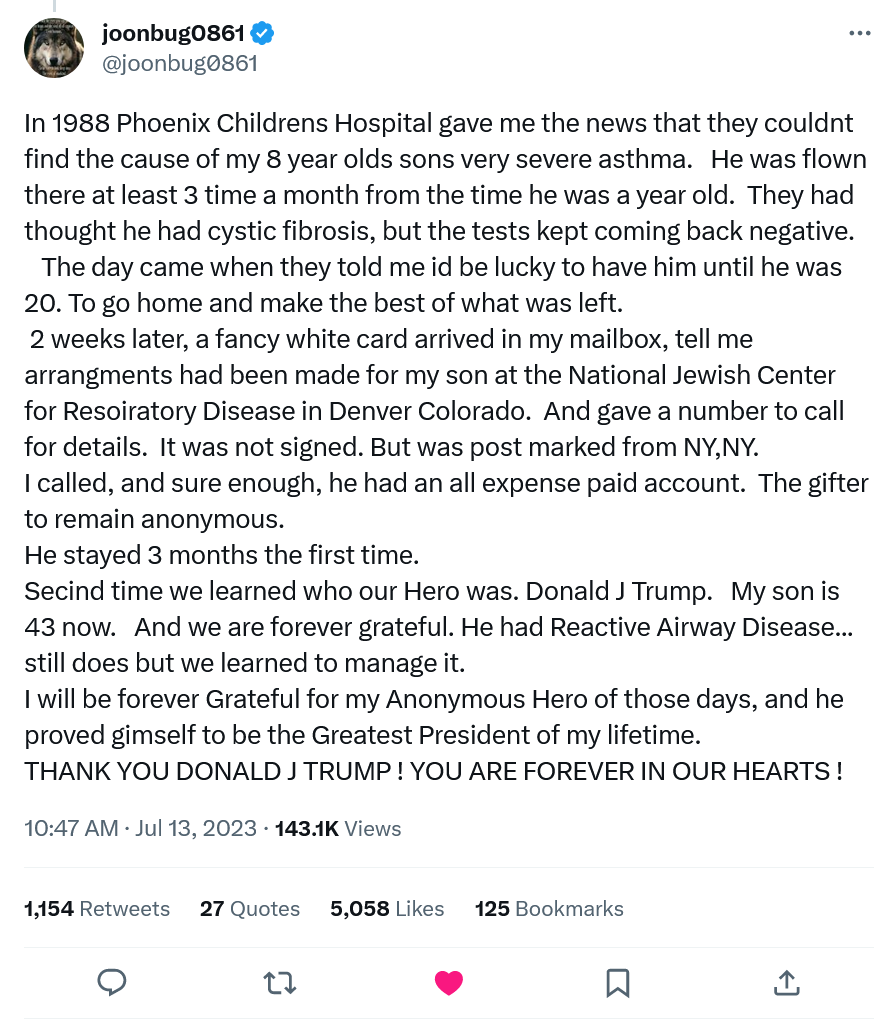Click the share upload arrow icon
The height and width of the screenshot is (1020, 896).
point(786,982)
